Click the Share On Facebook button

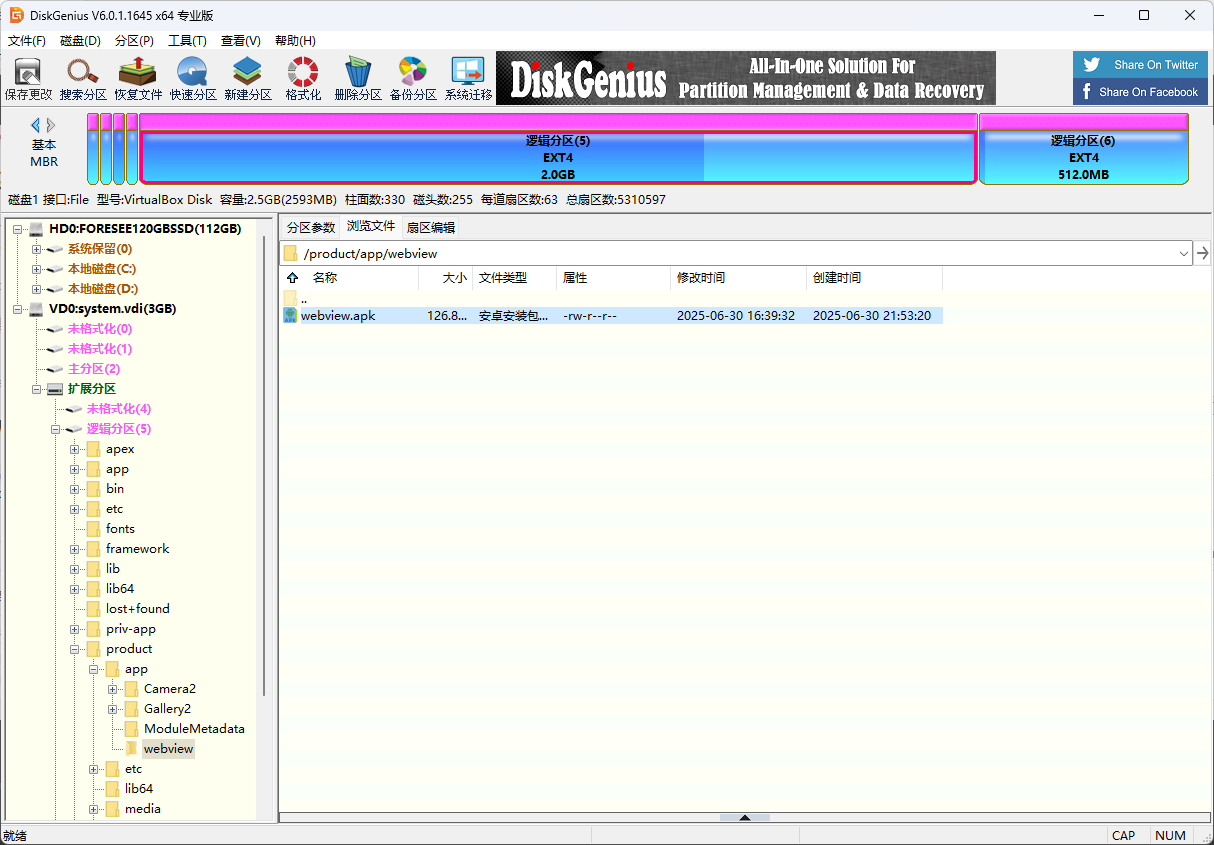tap(1140, 91)
